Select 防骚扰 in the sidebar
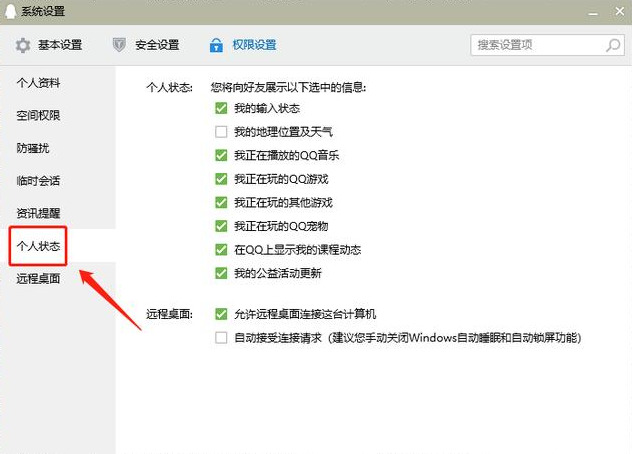The image size is (632, 454). coord(33,148)
